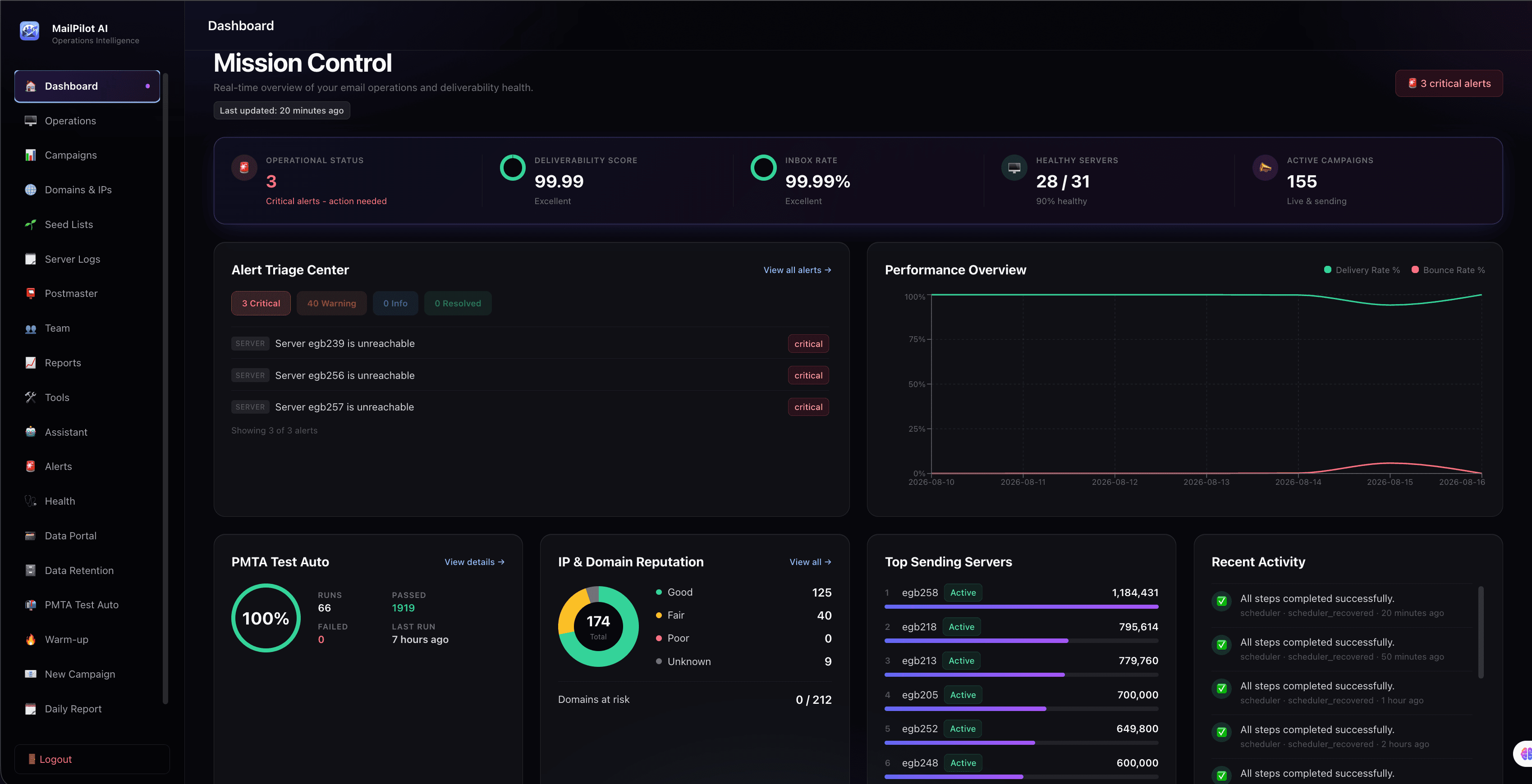Toggle Delivery Rate % legend series
Image resolution: width=1532 pixels, height=784 pixels.
[1362, 270]
